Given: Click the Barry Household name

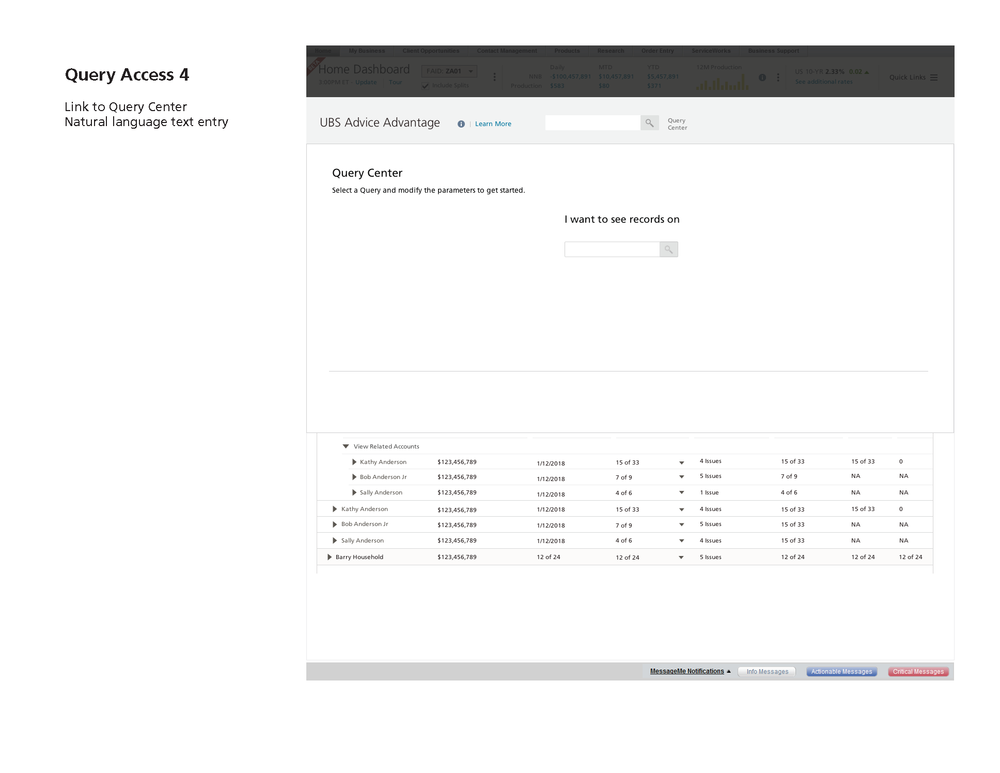Looking at the screenshot, I should 359,557.
